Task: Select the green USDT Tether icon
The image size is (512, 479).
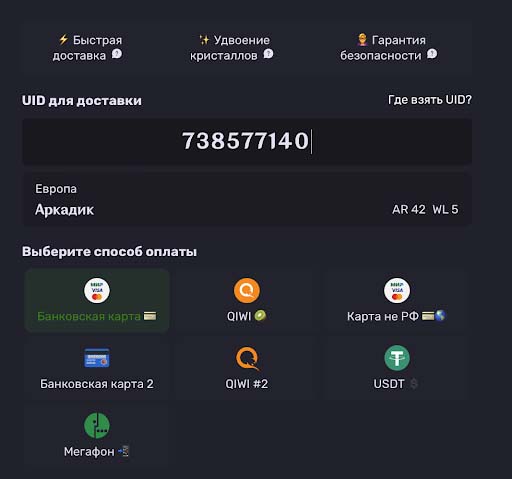Action: click(x=397, y=358)
